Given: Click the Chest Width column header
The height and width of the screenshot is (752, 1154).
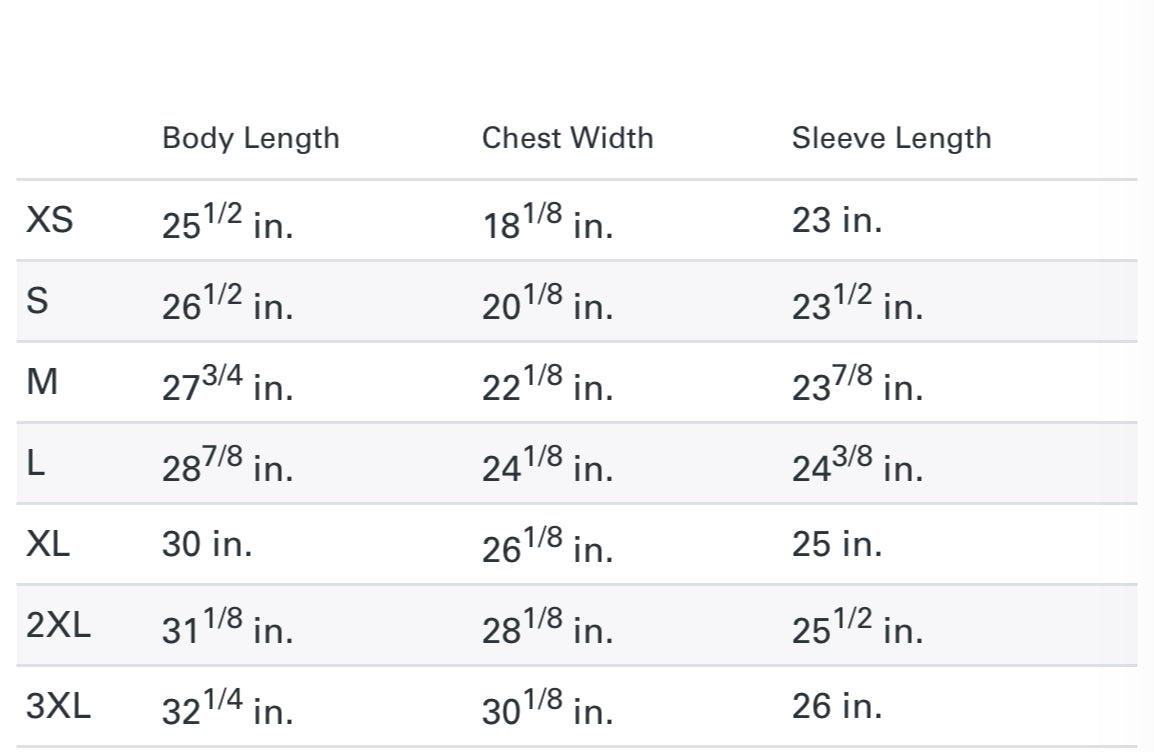Looking at the screenshot, I should click(567, 138).
